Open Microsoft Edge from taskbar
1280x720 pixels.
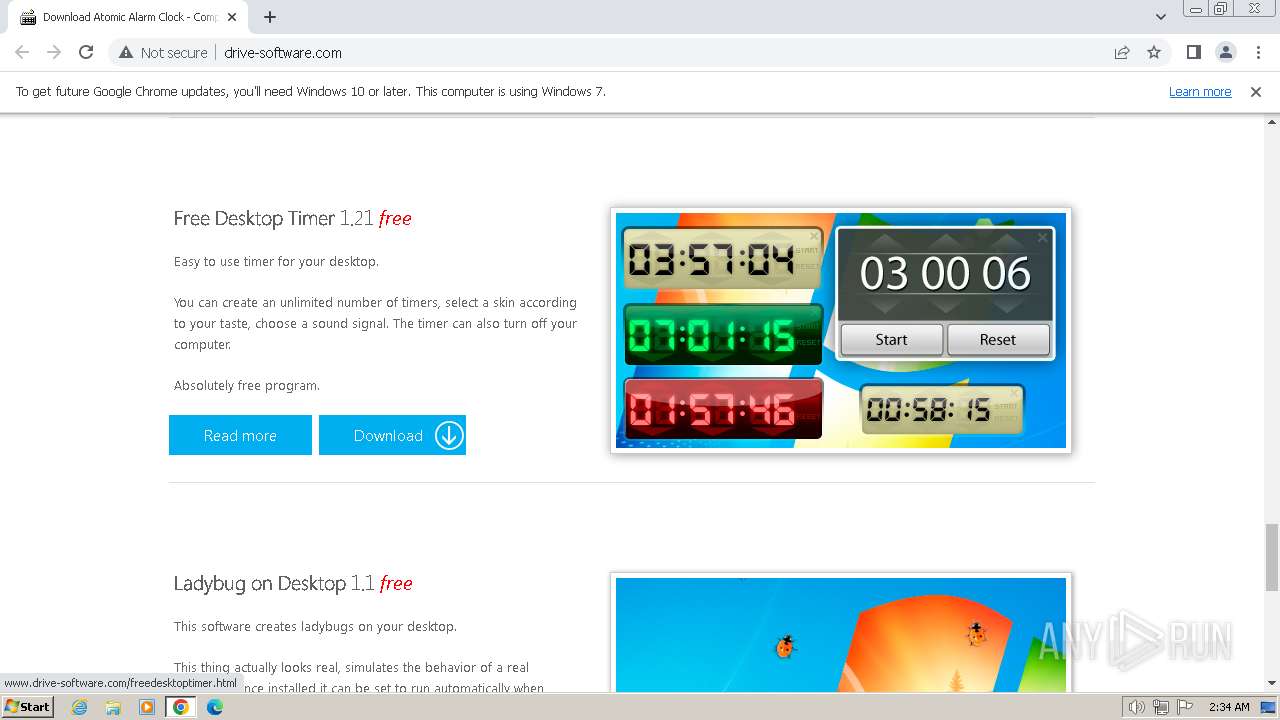(x=214, y=707)
